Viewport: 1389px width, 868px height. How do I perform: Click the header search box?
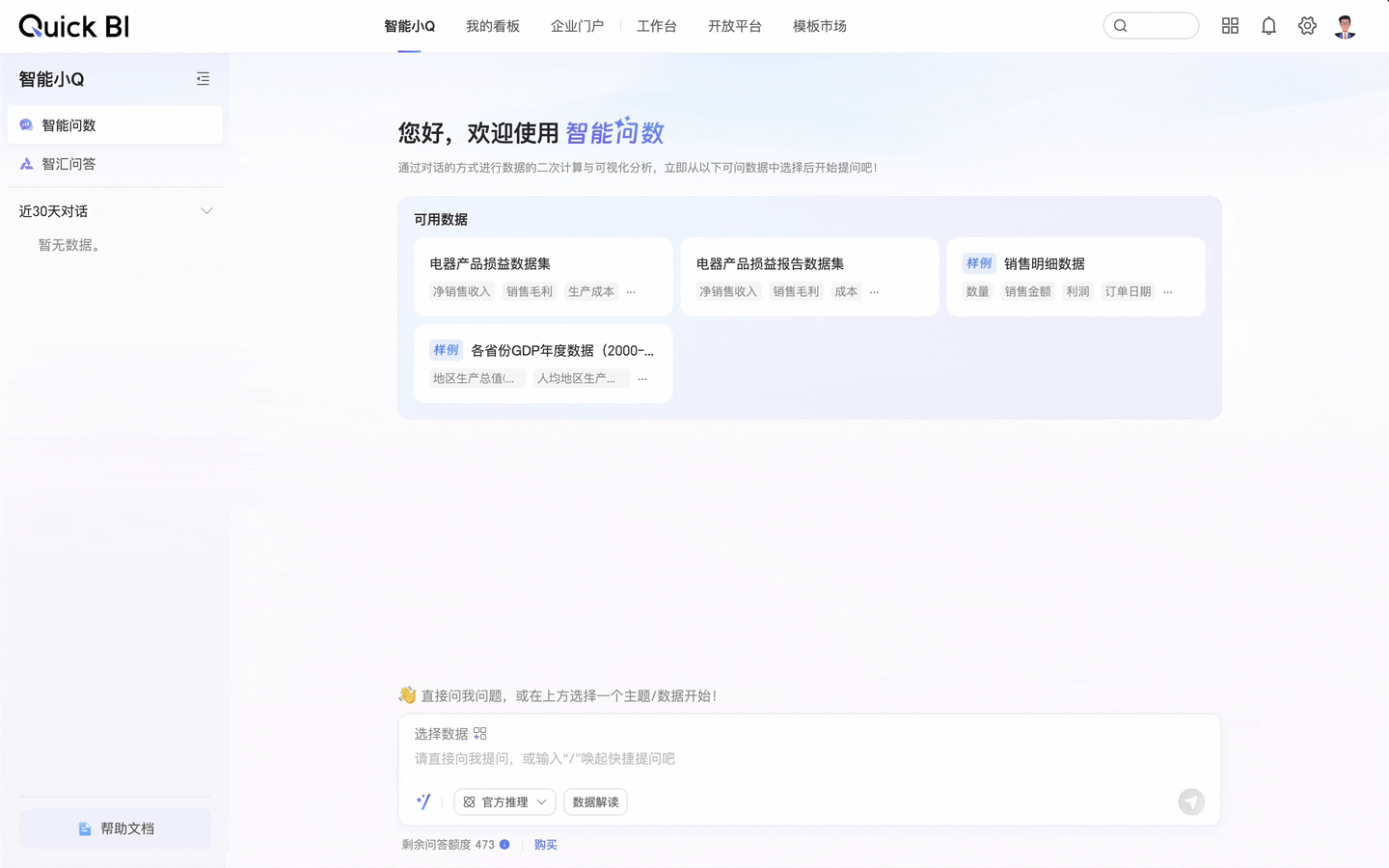pyautogui.click(x=1151, y=26)
